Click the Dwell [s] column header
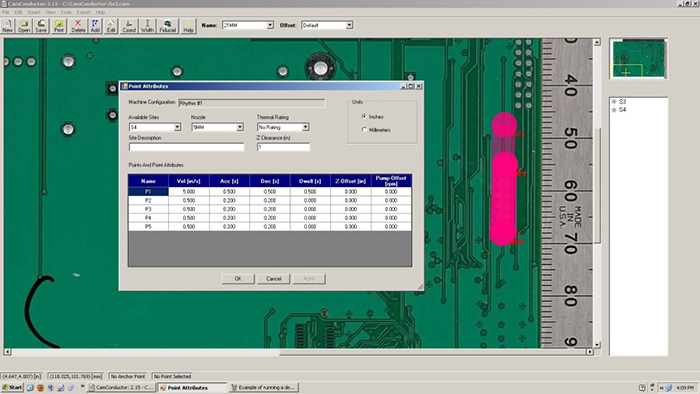 [310, 181]
